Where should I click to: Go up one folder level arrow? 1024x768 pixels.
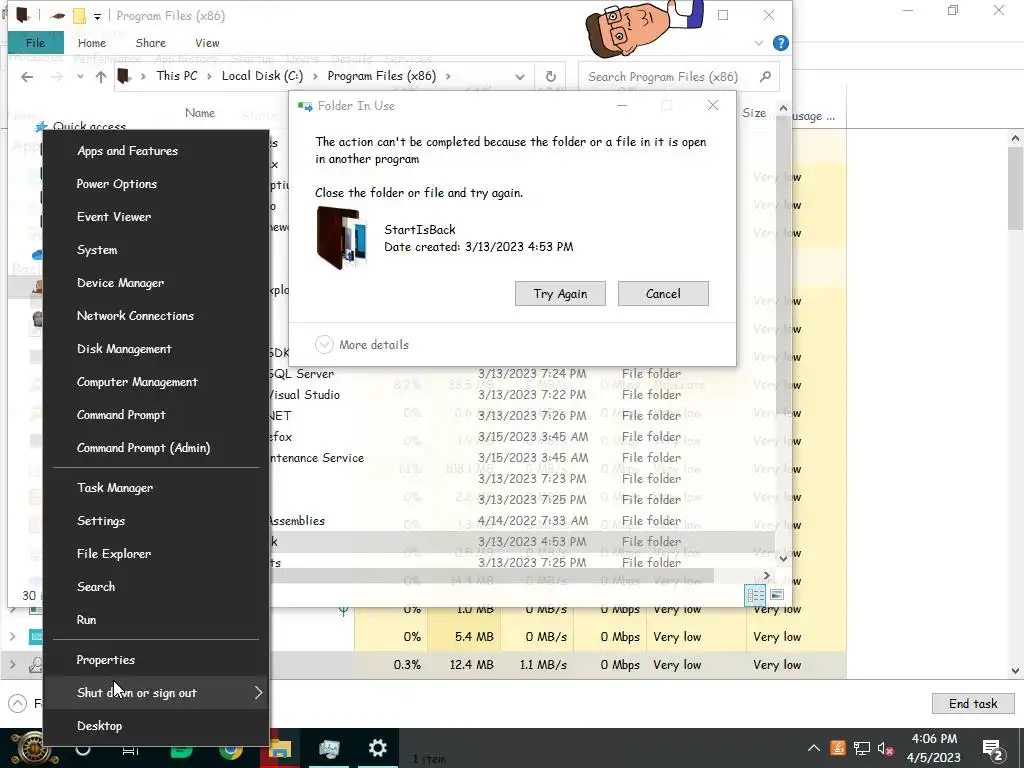pyautogui.click(x=101, y=77)
